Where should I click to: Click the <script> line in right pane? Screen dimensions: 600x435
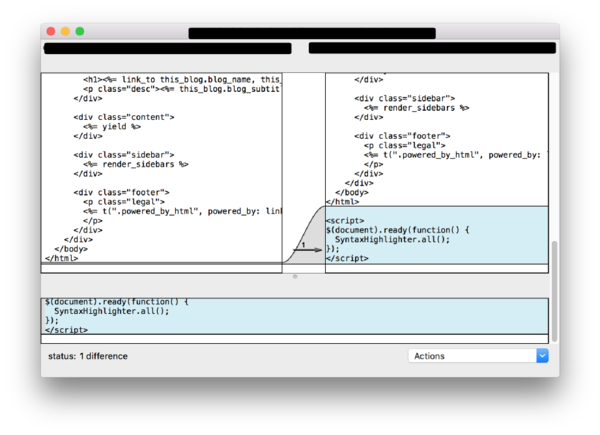coord(345,220)
